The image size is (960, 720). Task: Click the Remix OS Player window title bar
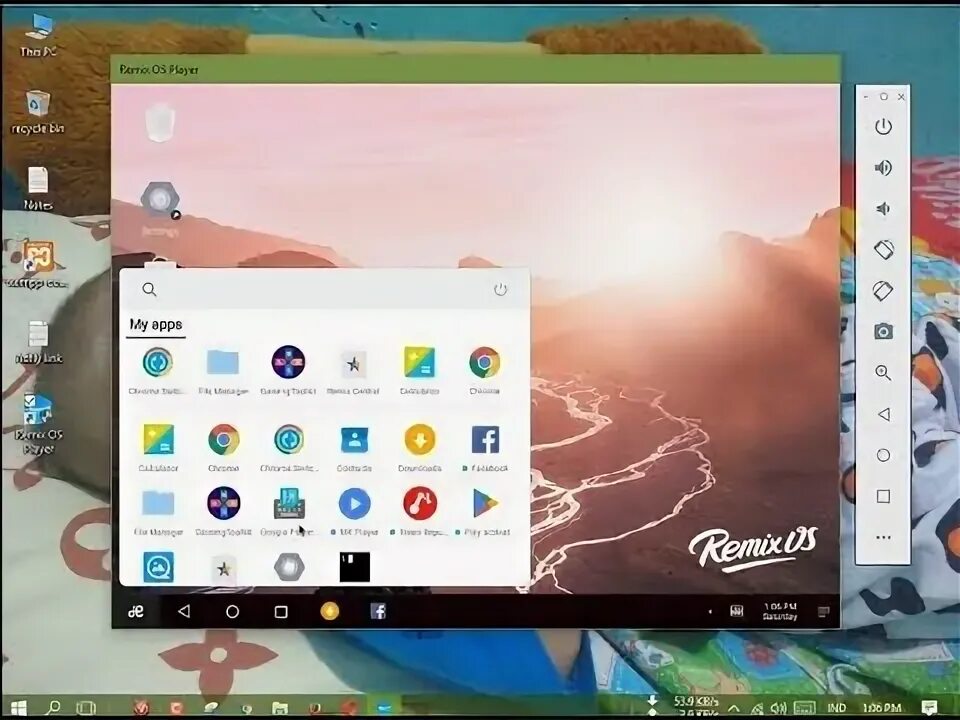pyautogui.click(x=475, y=69)
